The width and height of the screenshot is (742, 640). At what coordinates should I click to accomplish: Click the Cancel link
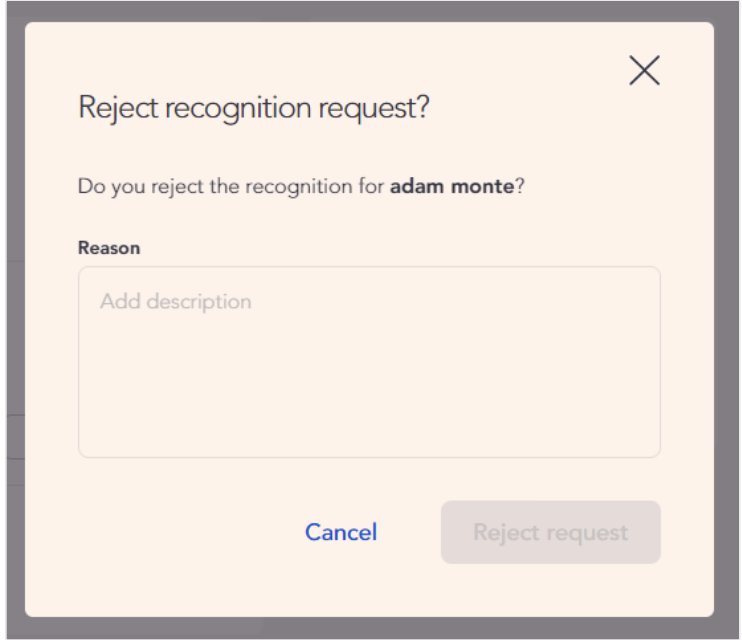tap(341, 532)
